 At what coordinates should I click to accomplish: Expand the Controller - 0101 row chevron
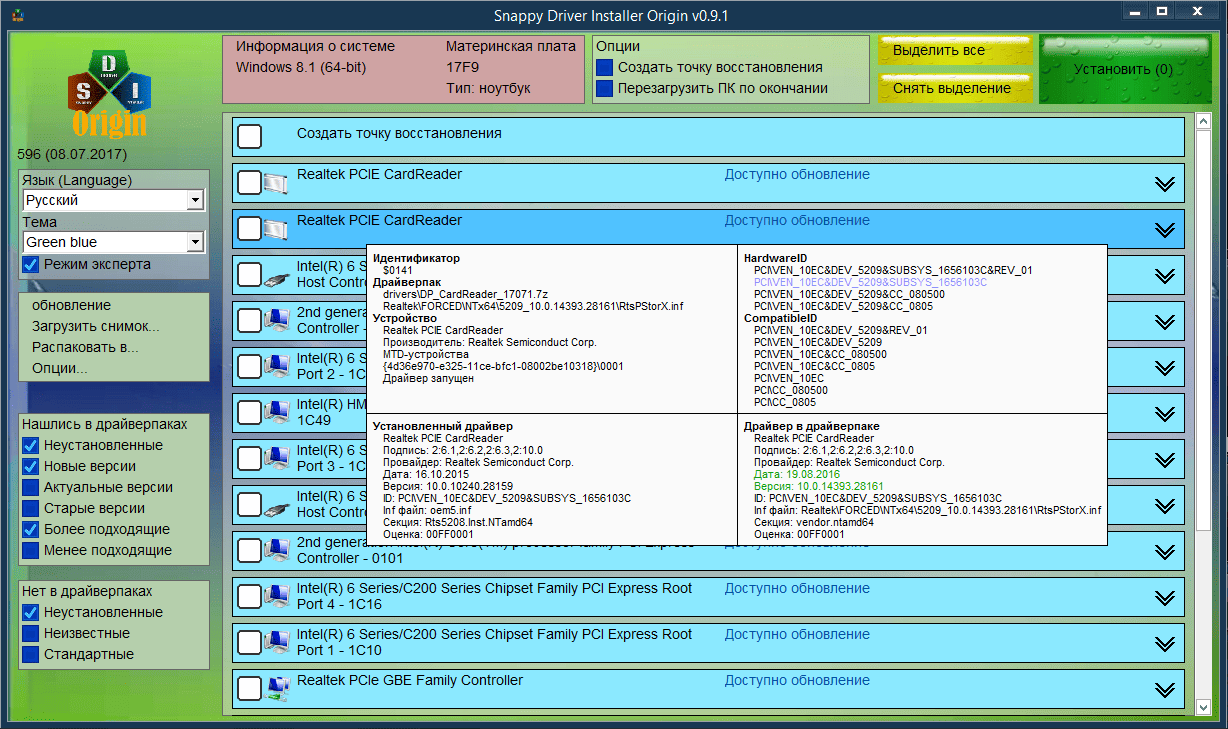click(x=1164, y=552)
